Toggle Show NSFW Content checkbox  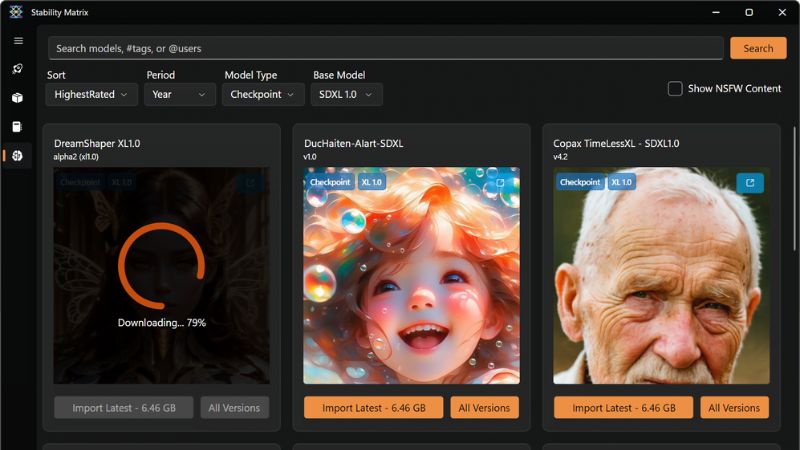(675, 88)
